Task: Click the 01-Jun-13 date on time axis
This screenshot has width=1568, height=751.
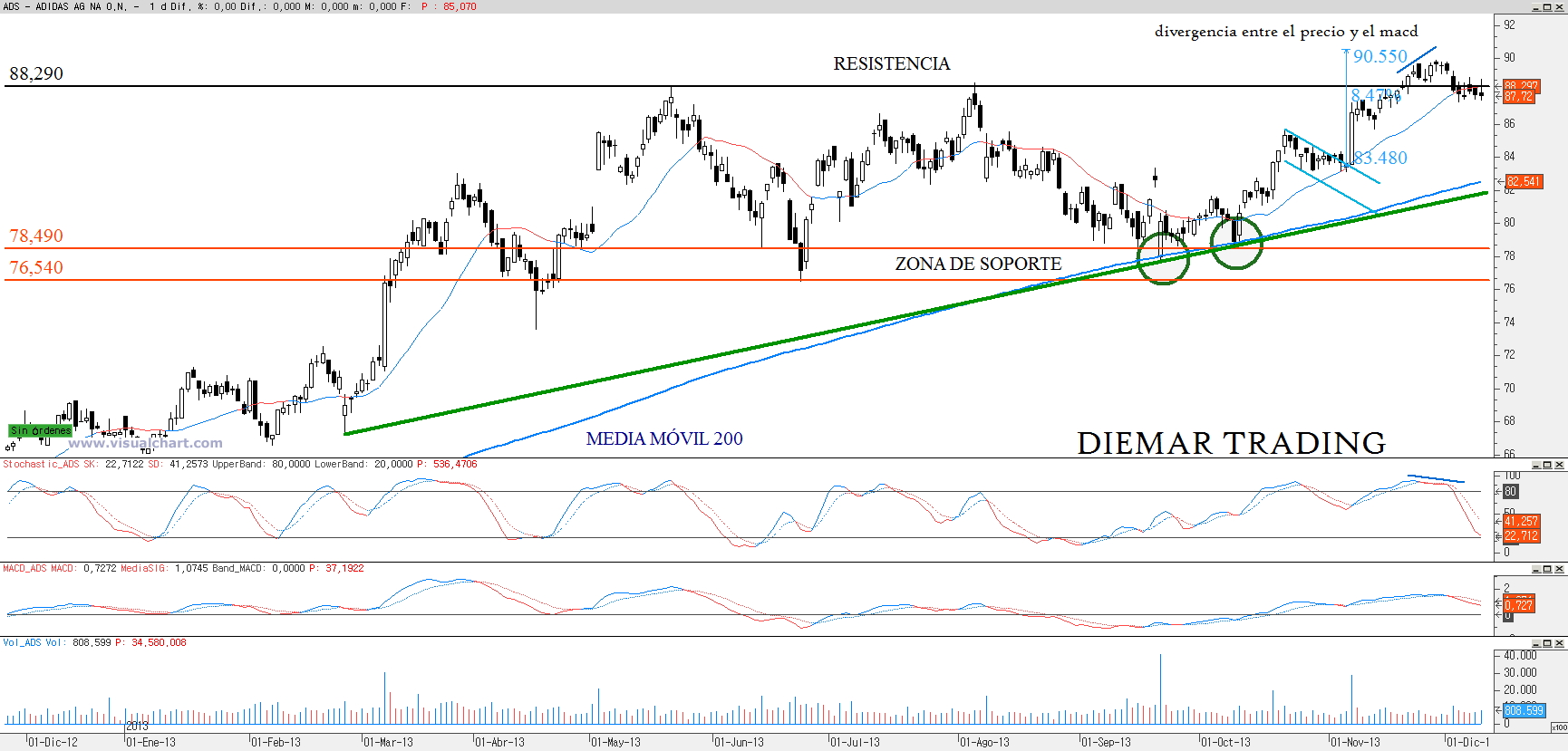Action: pos(739,742)
